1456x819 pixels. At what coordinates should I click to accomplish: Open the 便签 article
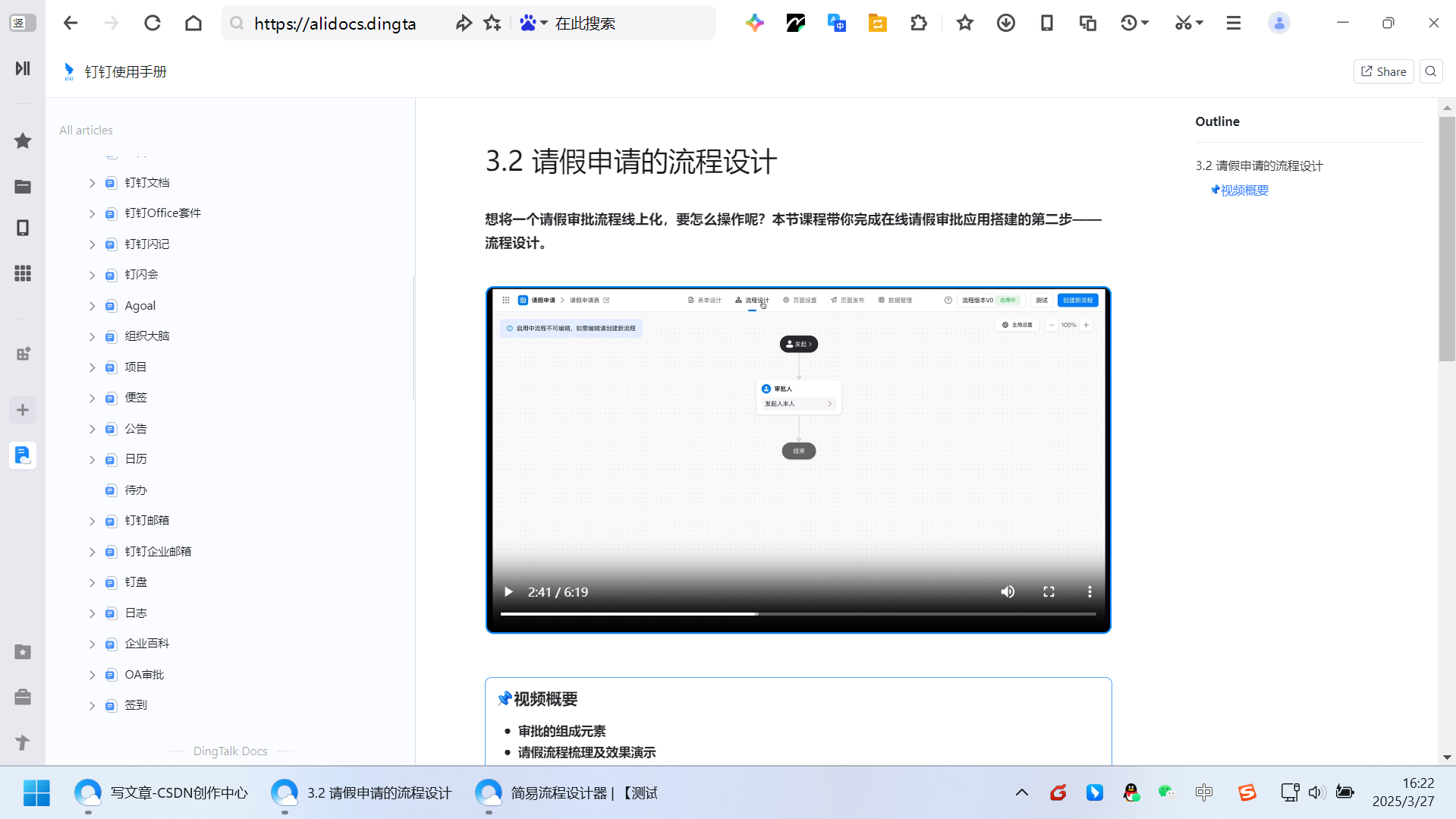coord(136,397)
